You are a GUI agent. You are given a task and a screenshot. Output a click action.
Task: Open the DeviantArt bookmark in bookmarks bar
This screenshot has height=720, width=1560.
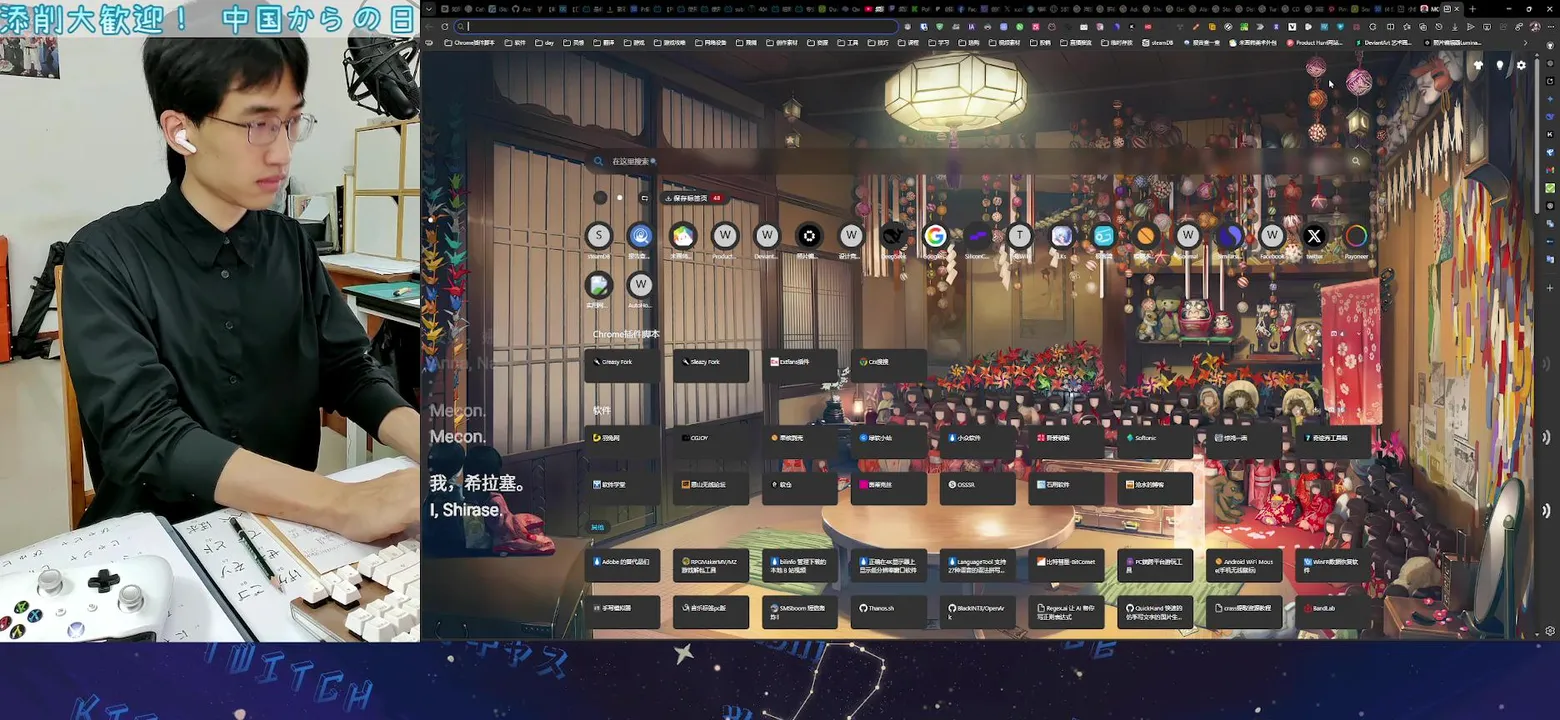point(1384,43)
